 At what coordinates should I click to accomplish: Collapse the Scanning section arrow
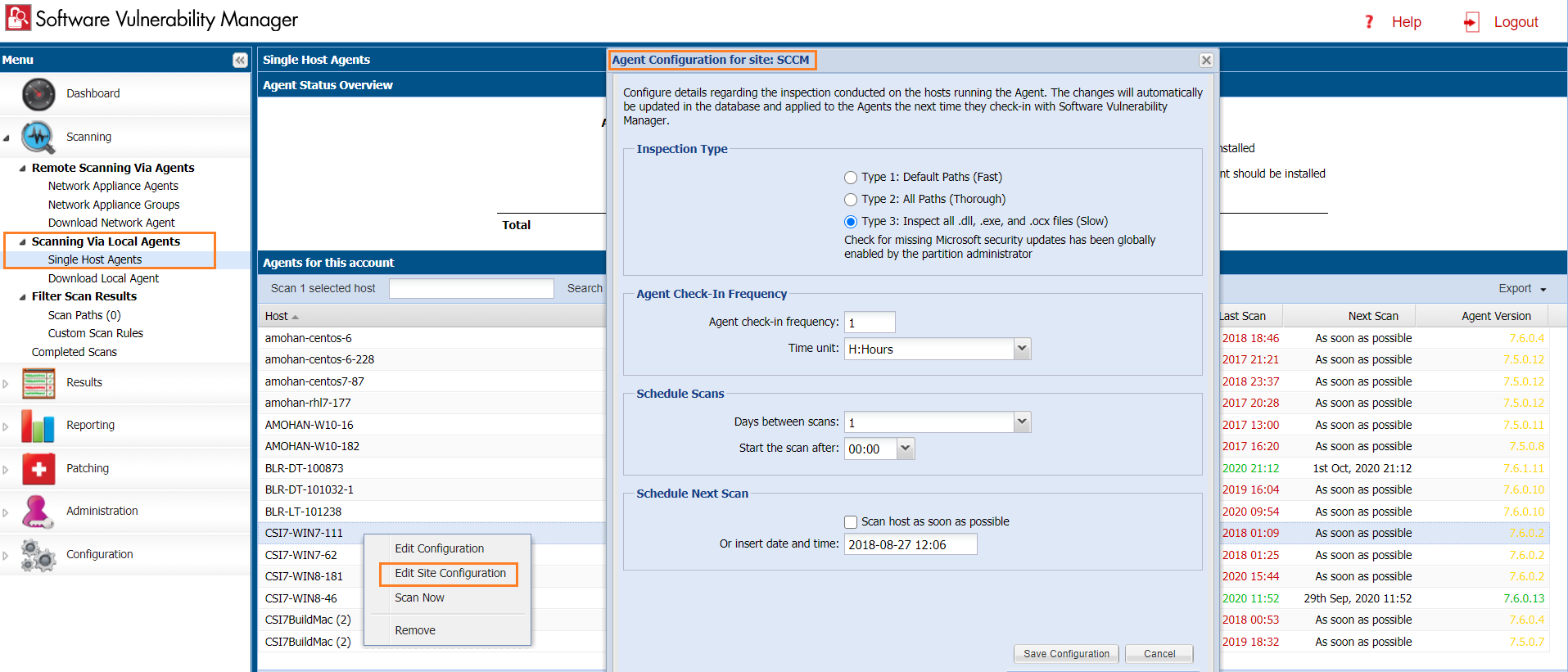coord(7,138)
